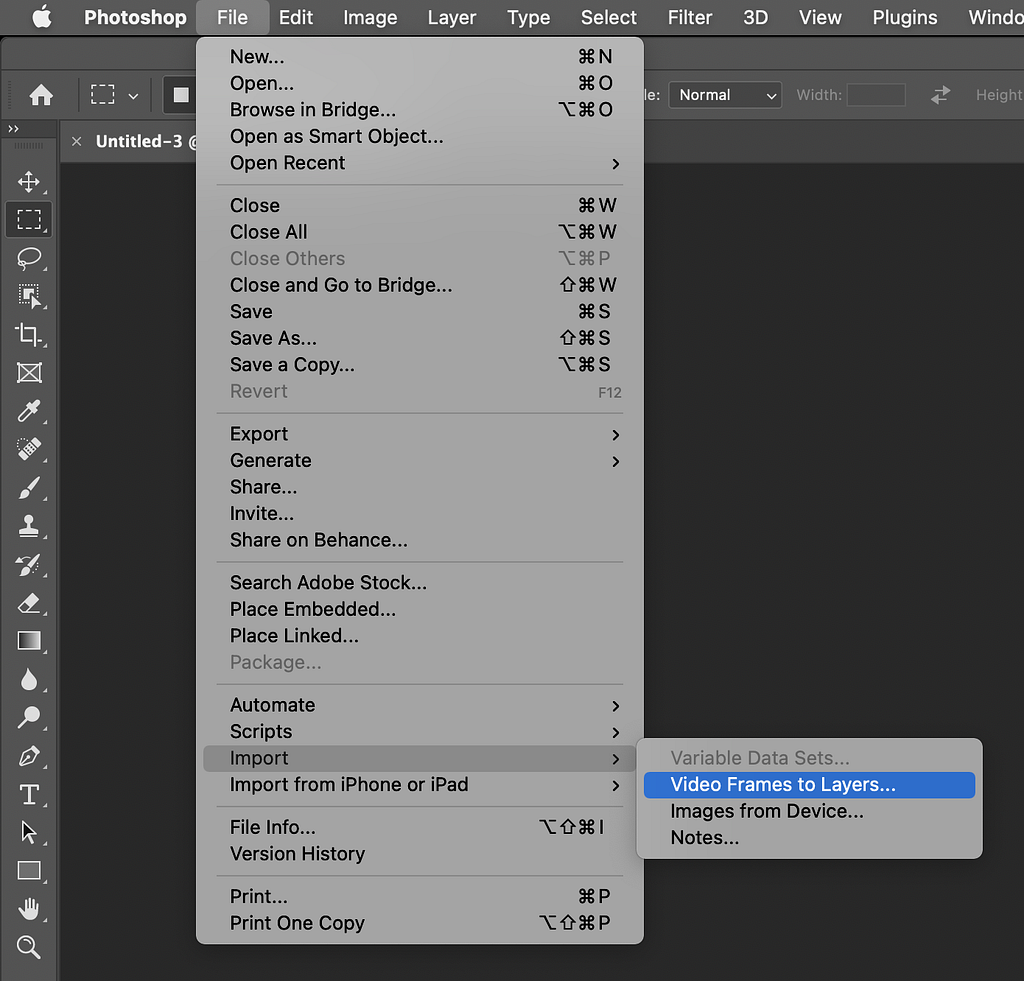The height and width of the screenshot is (981, 1024).
Task: Open the Edit menu
Action: (x=296, y=17)
